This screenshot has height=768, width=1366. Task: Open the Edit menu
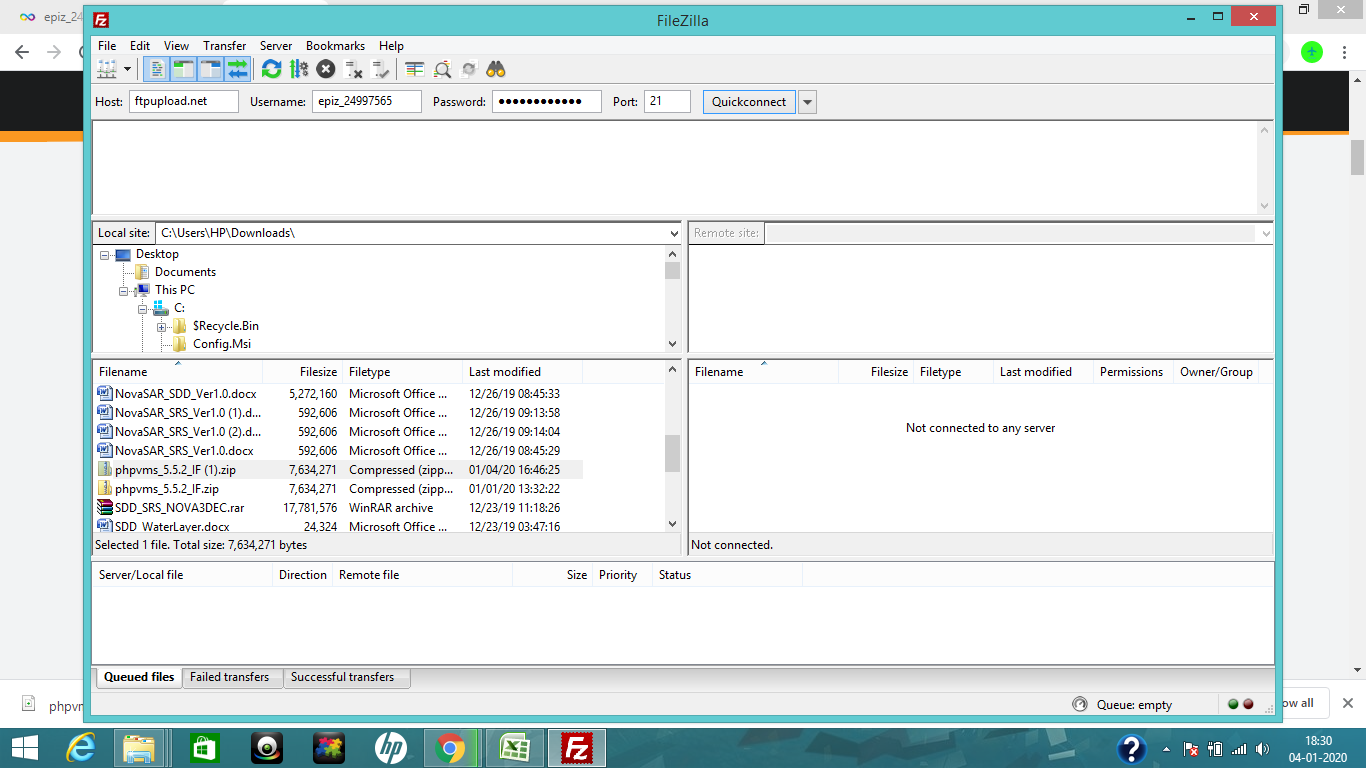click(140, 46)
